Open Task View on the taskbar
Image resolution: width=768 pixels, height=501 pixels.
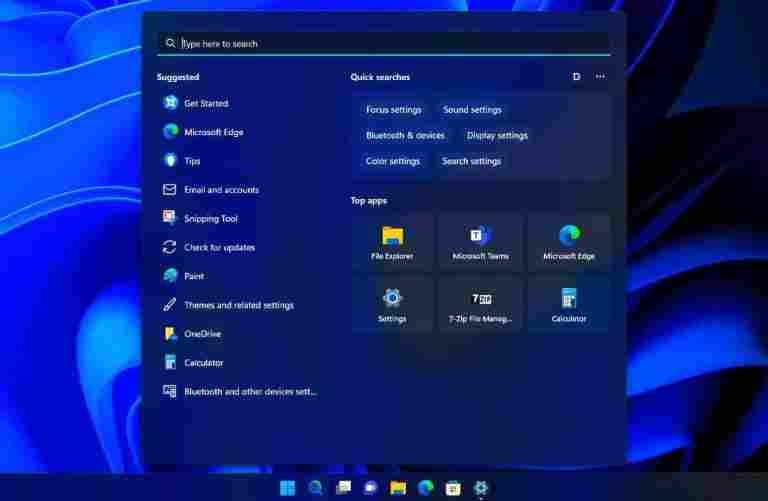click(x=343, y=488)
